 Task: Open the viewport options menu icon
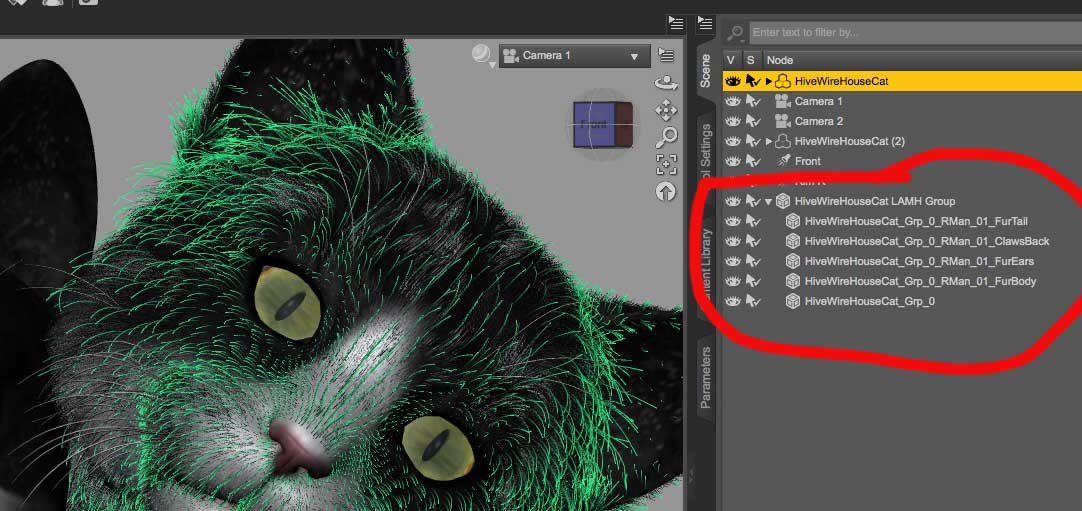[x=667, y=56]
